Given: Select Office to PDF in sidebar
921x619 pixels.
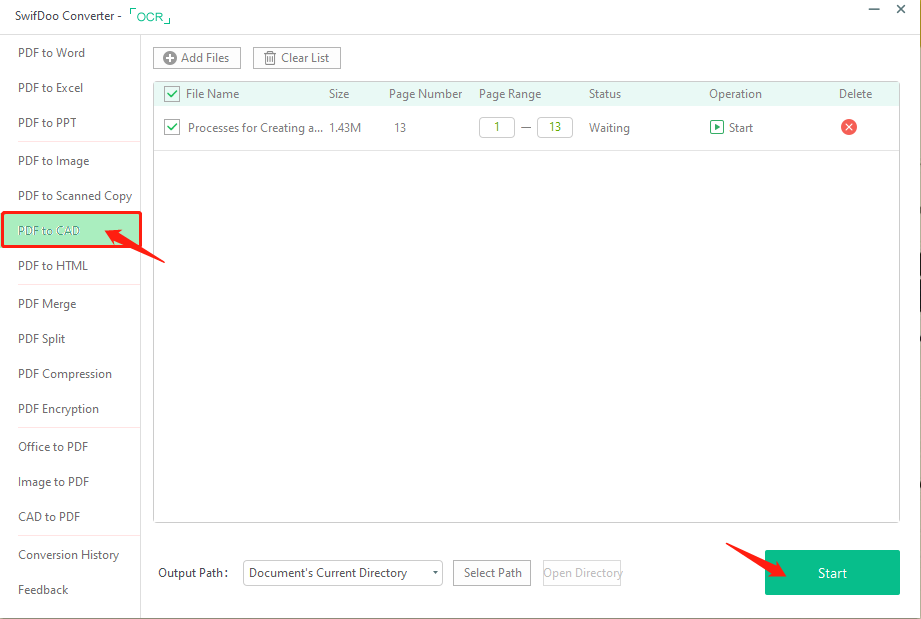Looking at the screenshot, I should 53,447.
